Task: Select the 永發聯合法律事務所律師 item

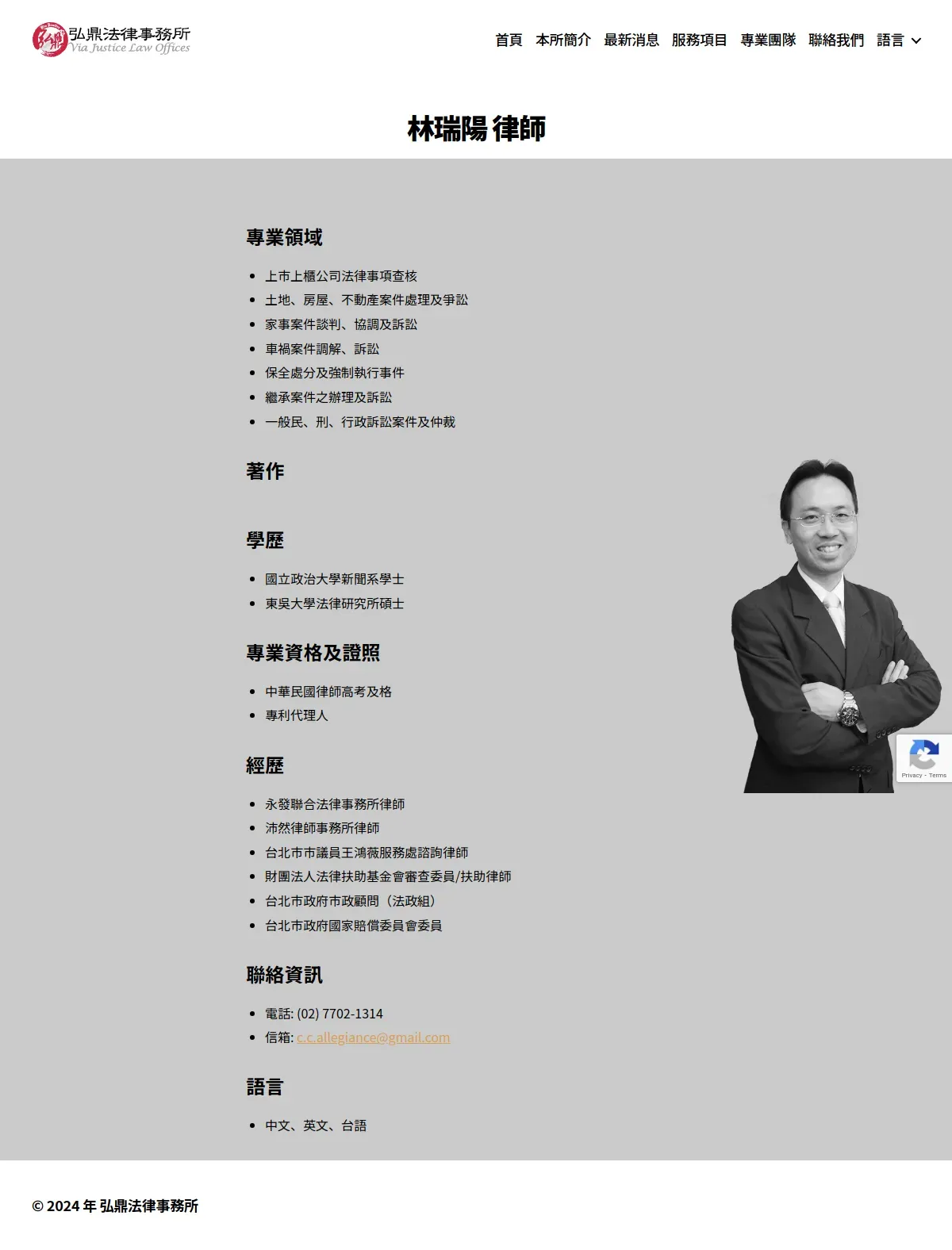Action: pos(335,804)
